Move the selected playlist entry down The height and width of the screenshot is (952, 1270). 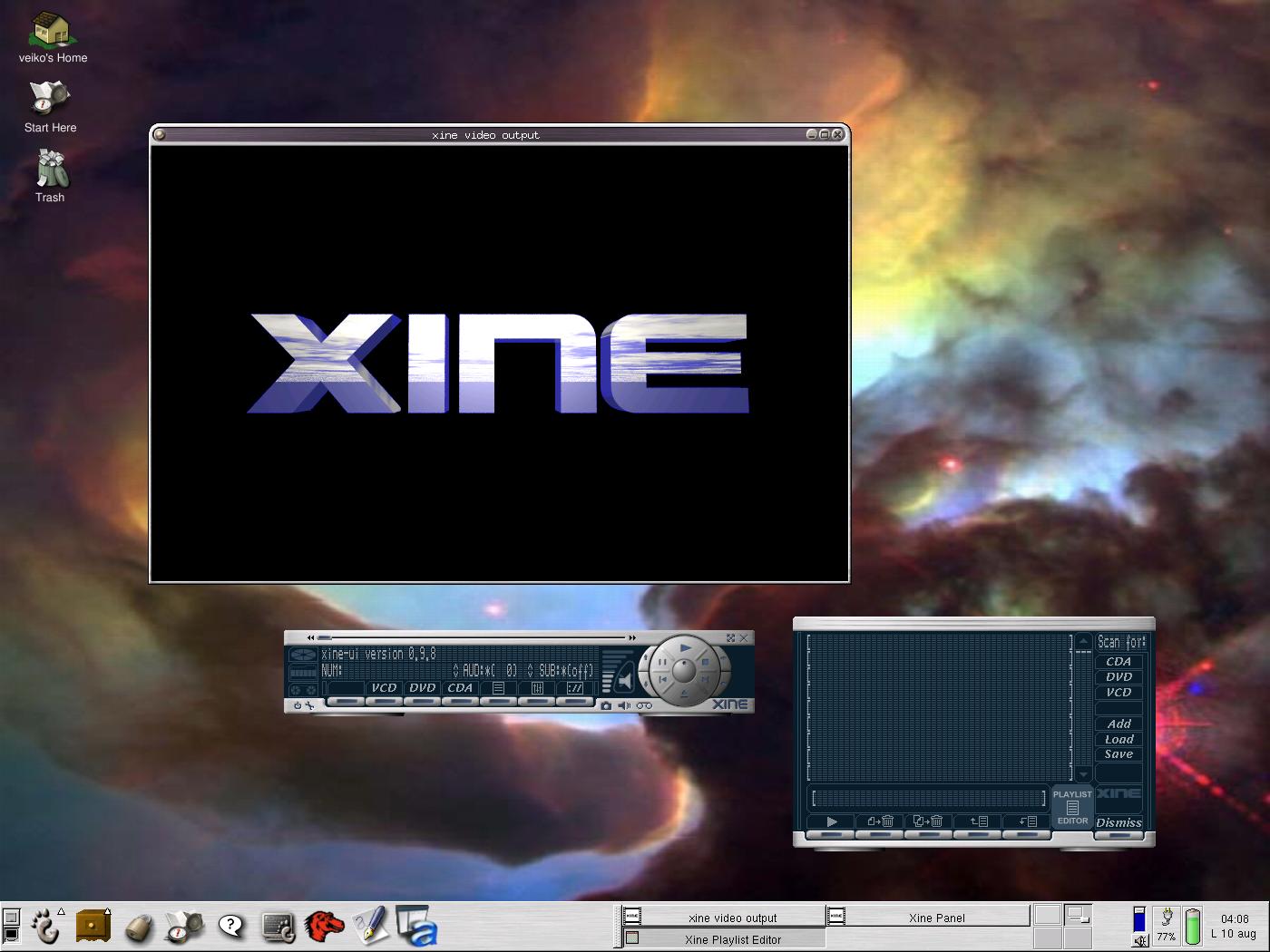coord(1027,821)
